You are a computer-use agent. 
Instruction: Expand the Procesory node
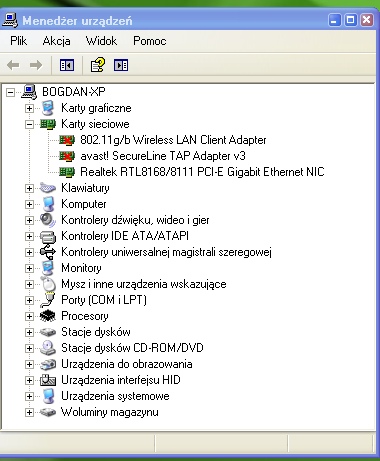click(x=29, y=316)
